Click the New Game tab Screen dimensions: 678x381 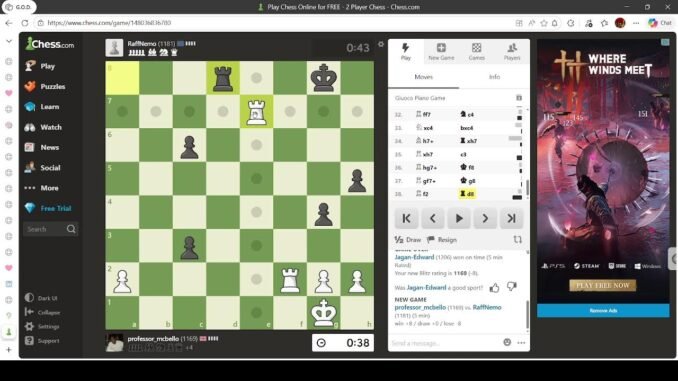(x=441, y=51)
